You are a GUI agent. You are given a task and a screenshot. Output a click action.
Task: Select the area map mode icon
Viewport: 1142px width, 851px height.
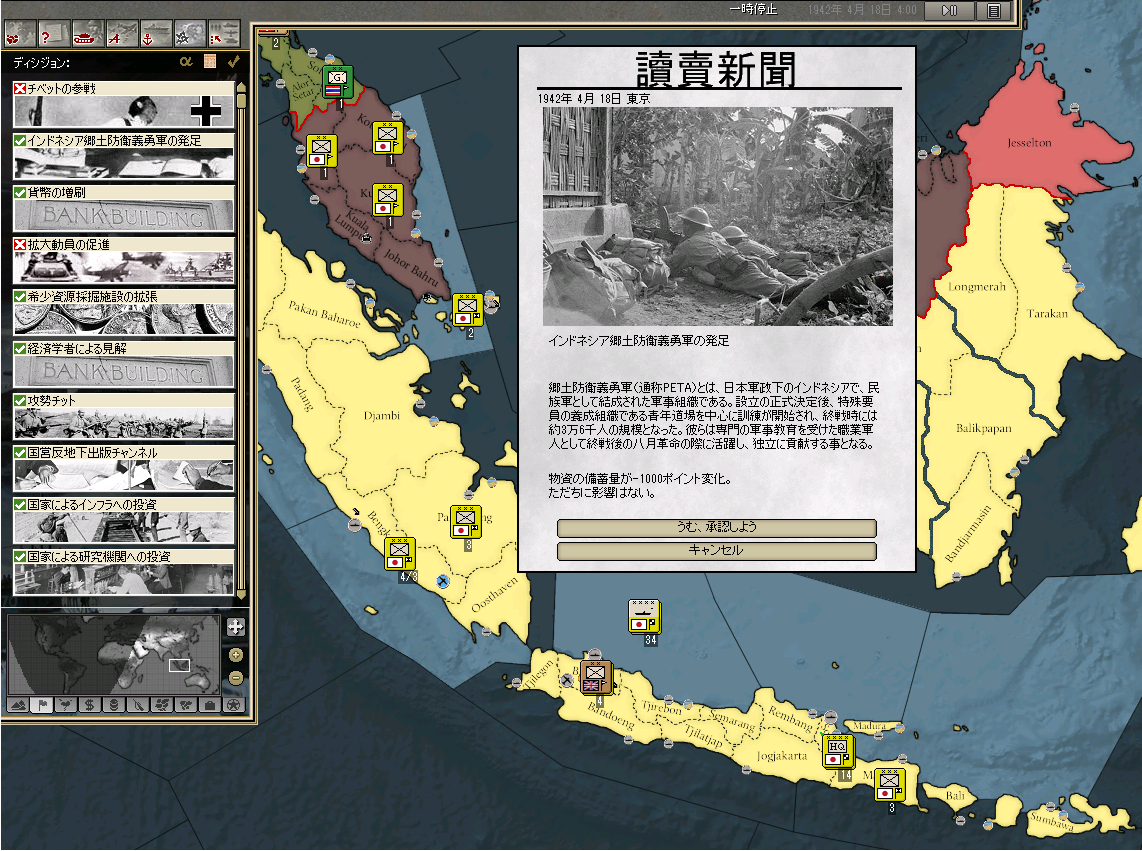(186, 705)
